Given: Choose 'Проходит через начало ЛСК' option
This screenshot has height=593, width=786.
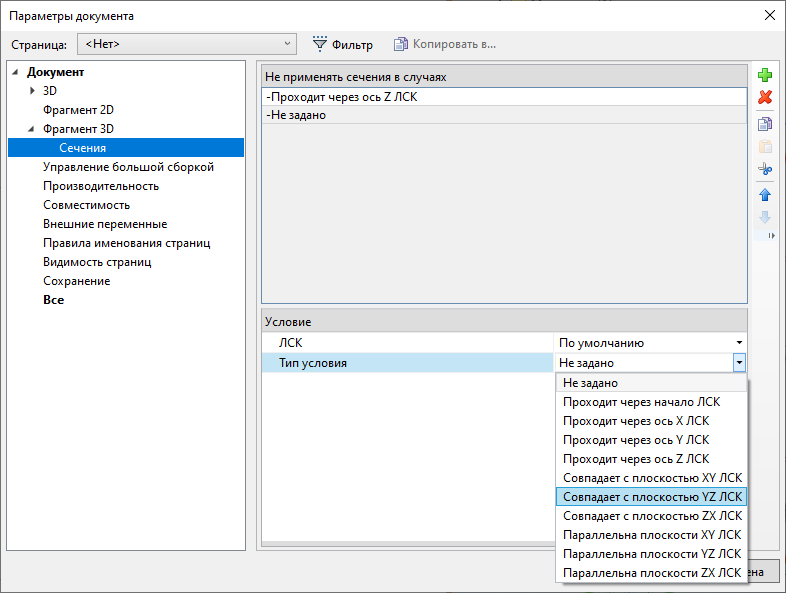Looking at the screenshot, I should (641, 402).
